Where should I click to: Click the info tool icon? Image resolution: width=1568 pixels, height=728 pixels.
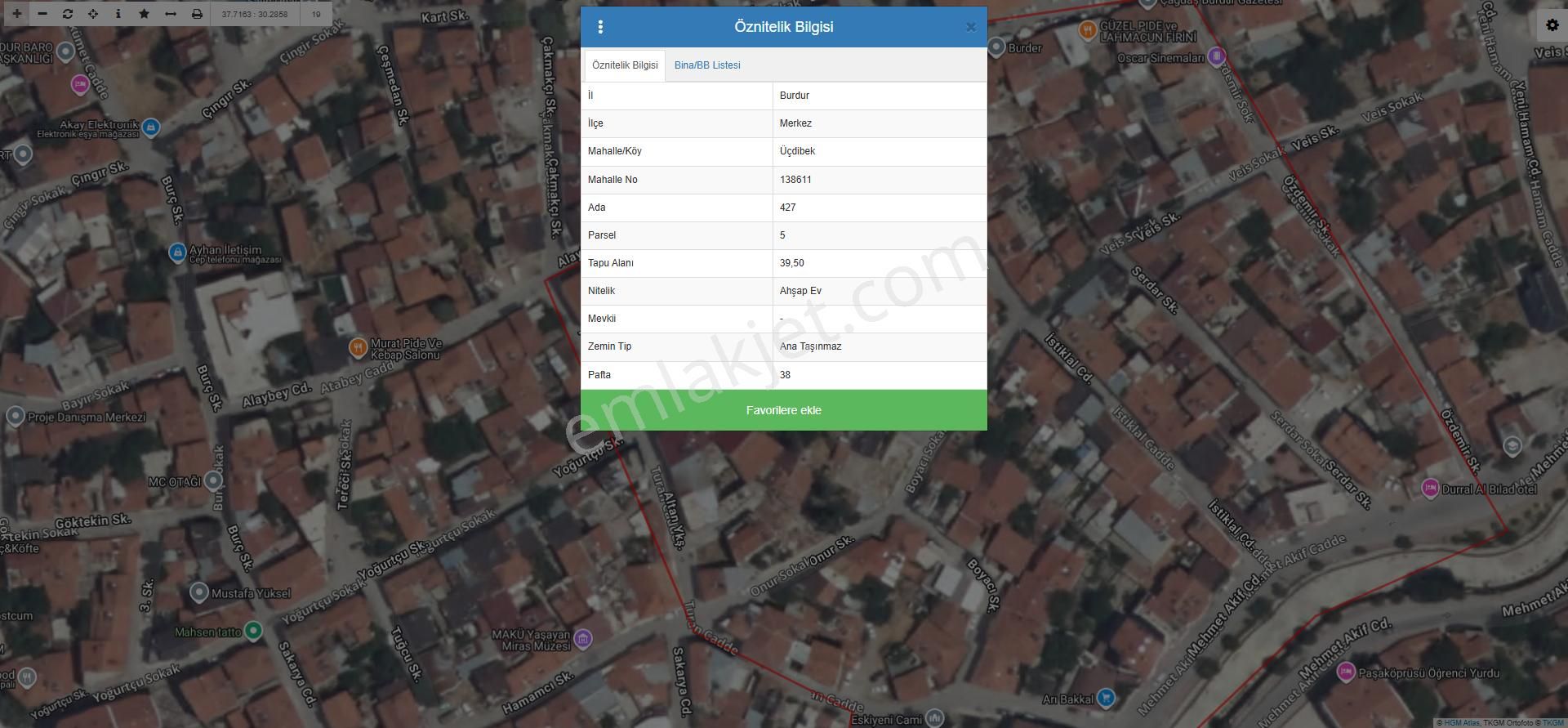(118, 14)
